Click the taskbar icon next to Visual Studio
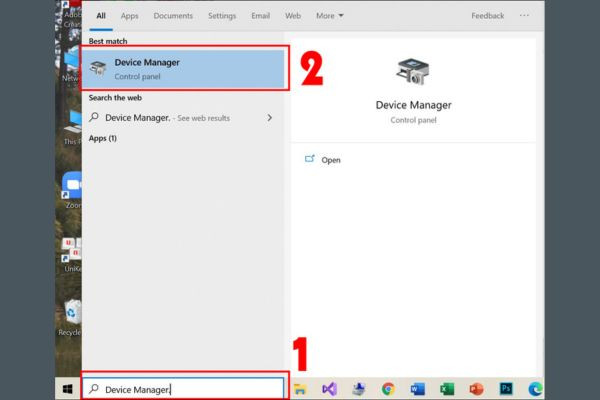 [359, 389]
